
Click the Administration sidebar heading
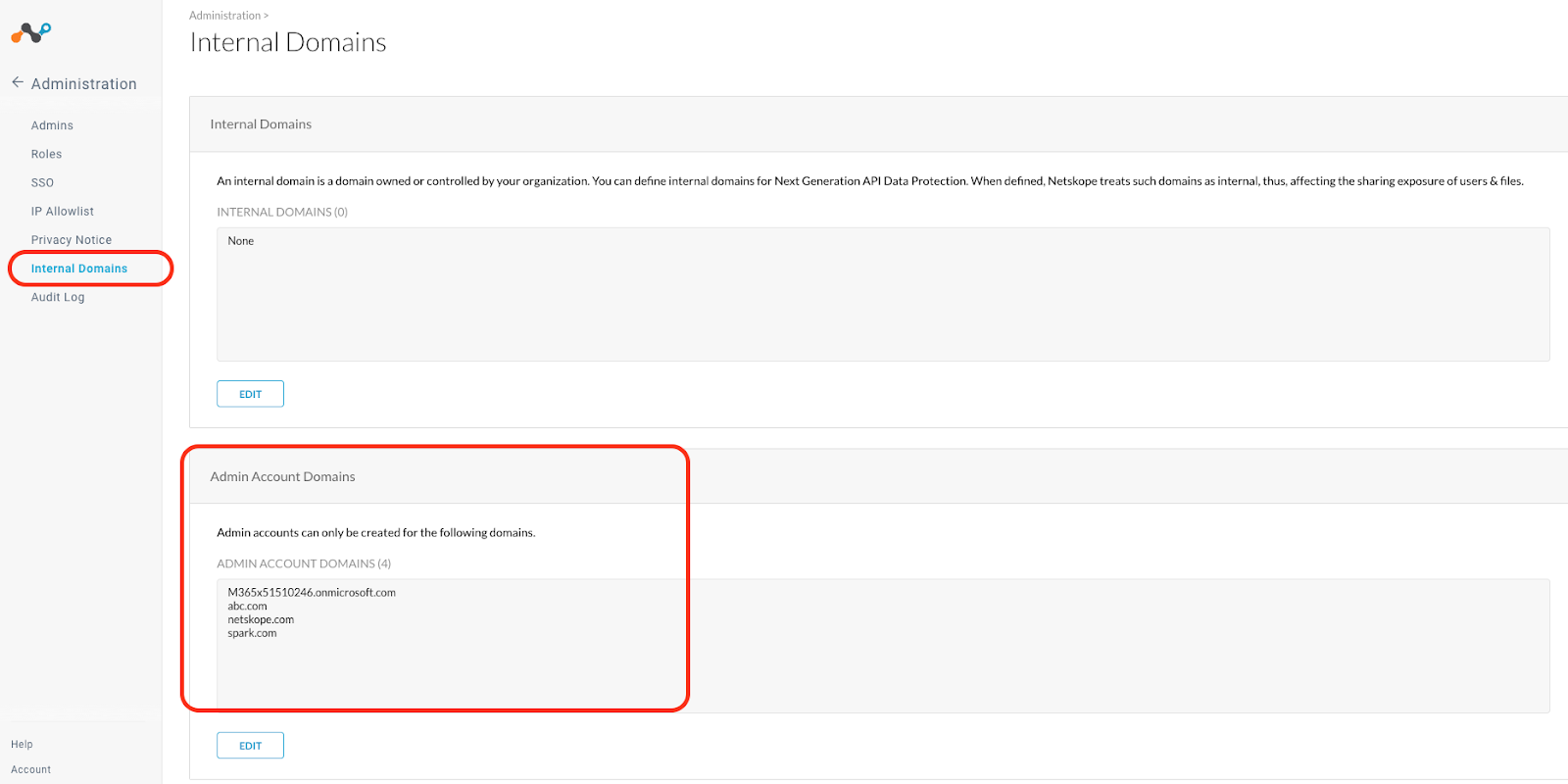pos(84,84)
